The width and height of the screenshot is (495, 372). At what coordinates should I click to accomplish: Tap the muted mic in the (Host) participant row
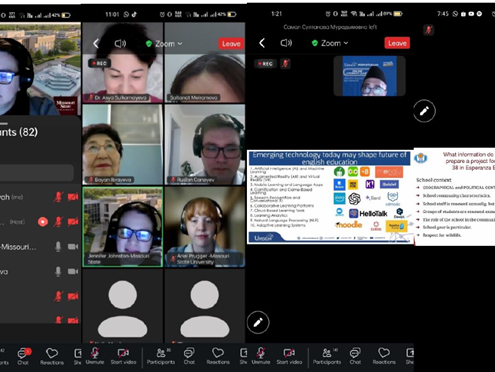[58, 222]
